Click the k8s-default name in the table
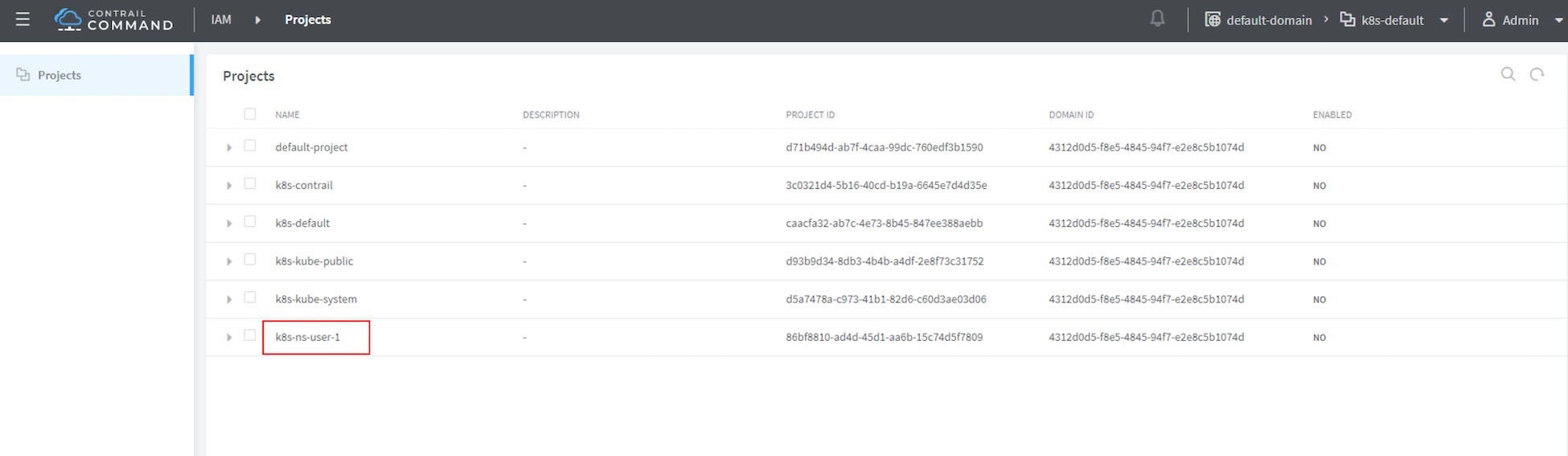 [302, 223]
